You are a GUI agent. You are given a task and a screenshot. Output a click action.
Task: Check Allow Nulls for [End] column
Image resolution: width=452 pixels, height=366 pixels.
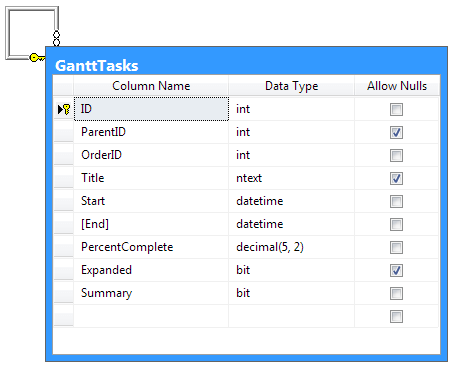tap(396, 224)
